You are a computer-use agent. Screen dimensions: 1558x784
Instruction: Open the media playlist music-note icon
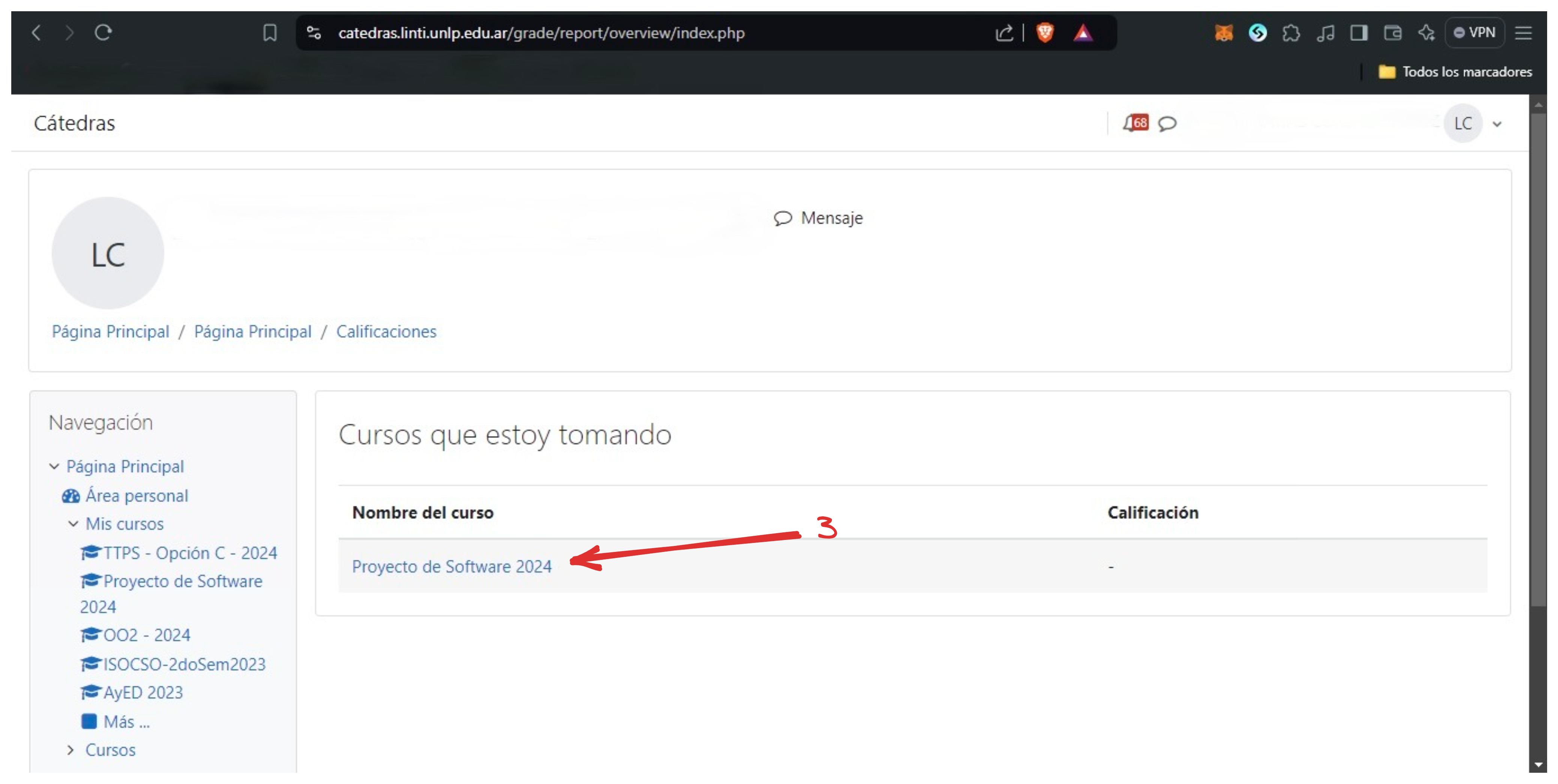pos(1325,33)
